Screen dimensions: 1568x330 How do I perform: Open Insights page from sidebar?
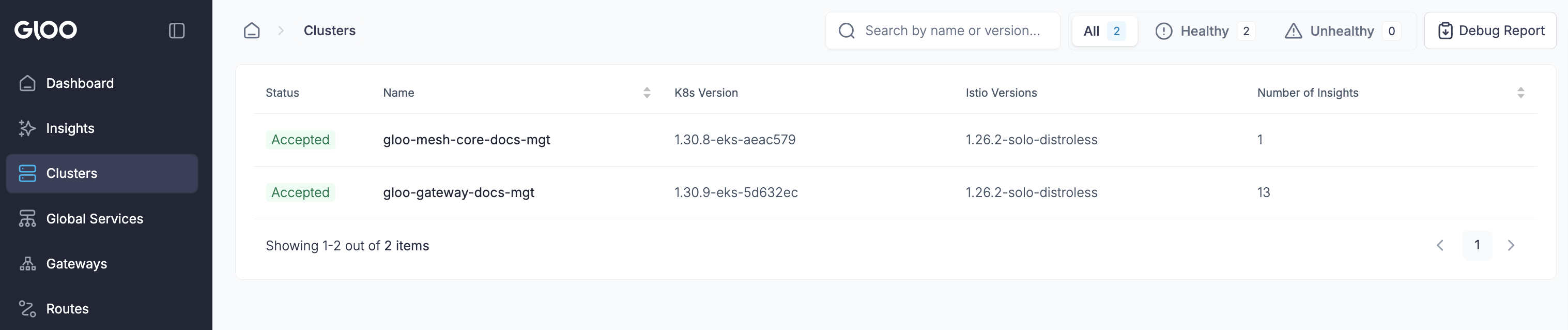102,128
